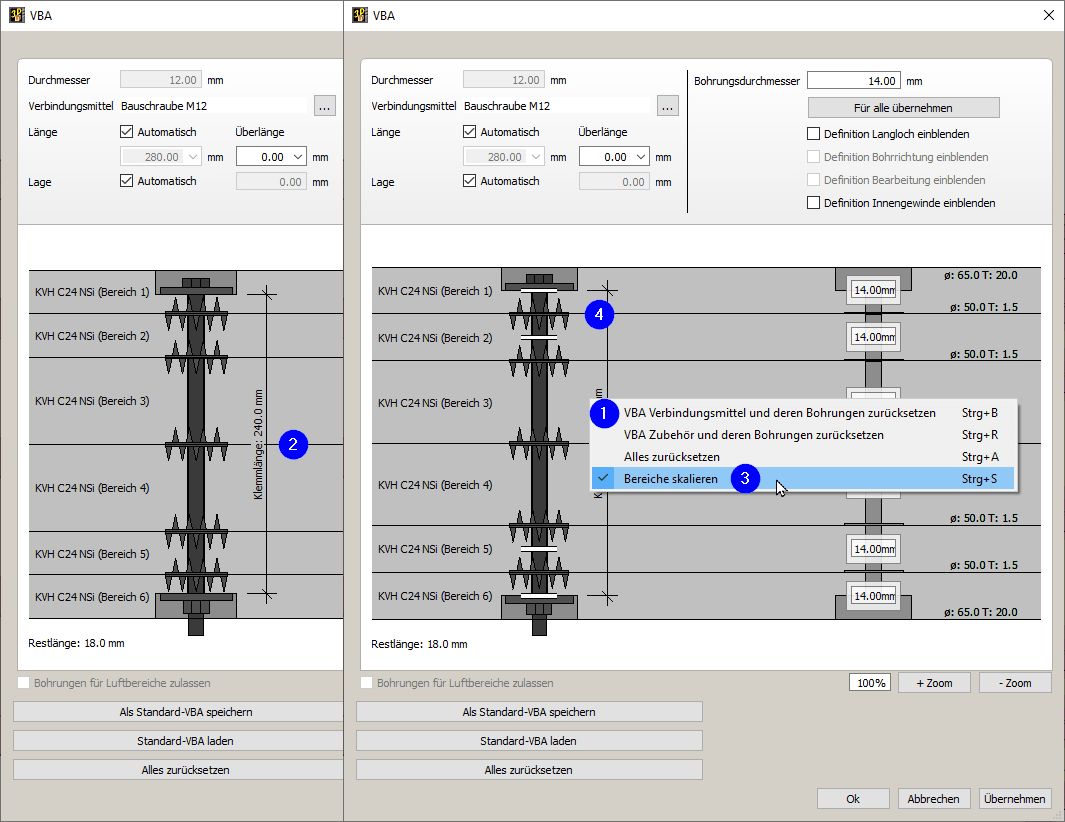Click blue marker number 1 in context menu
1065x822 pixels.
(603, 412)
